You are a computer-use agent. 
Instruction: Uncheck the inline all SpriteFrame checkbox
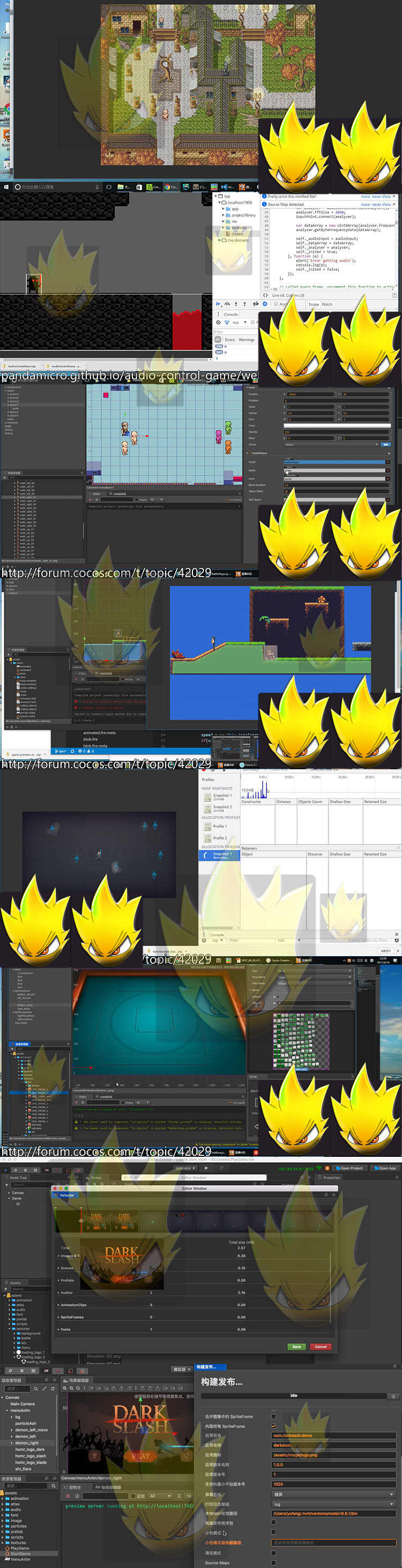pyautogui.click(x=273, y=1426)
